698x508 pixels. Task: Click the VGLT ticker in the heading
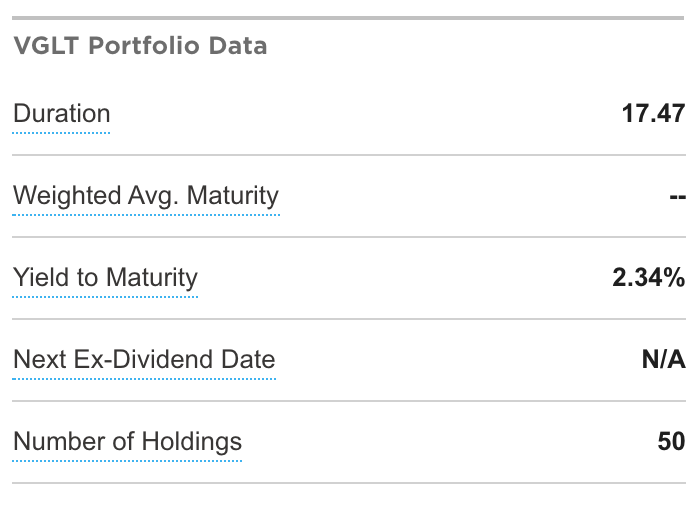coord(46,46)
